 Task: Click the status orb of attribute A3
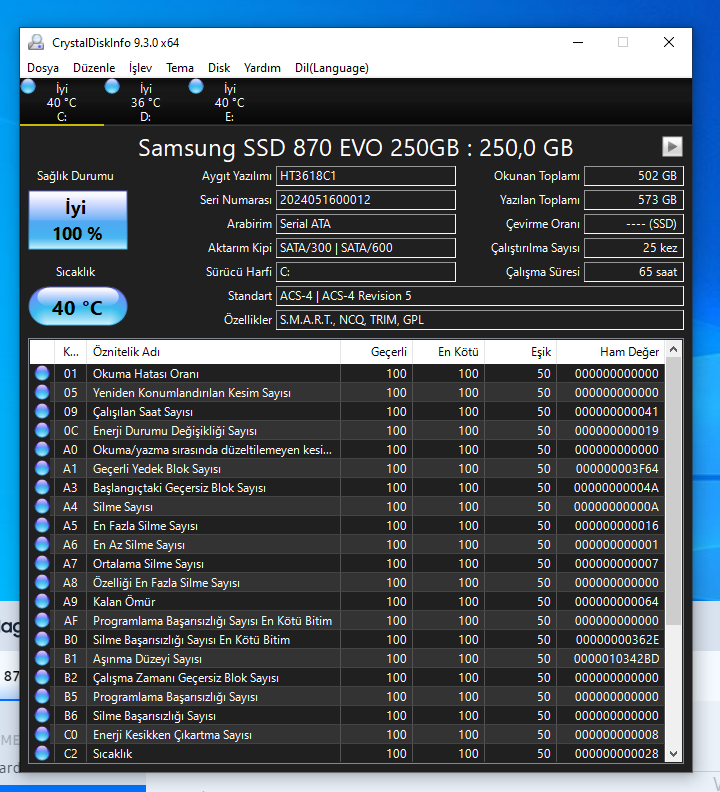42,487
